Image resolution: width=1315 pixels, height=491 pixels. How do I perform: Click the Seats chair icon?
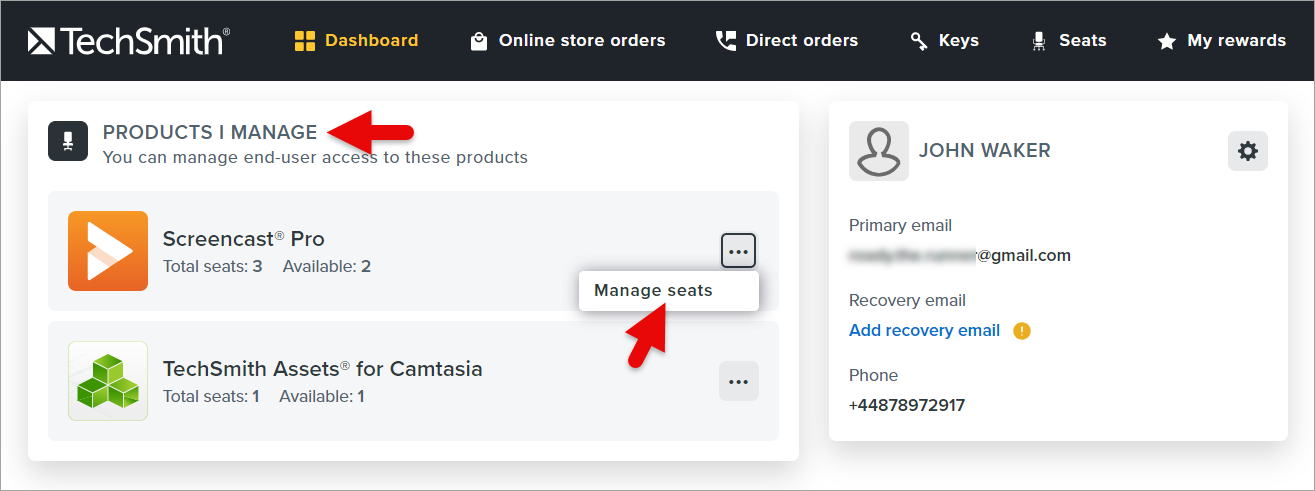point(1039,41)
